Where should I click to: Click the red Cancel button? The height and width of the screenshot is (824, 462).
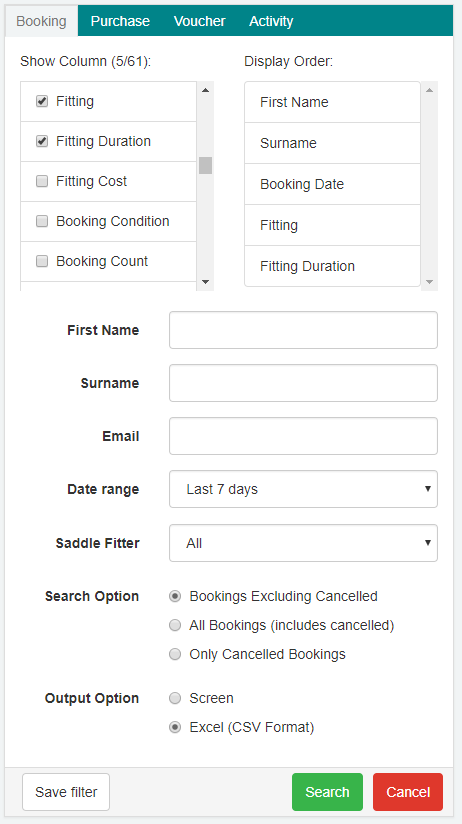coord(408,792)
